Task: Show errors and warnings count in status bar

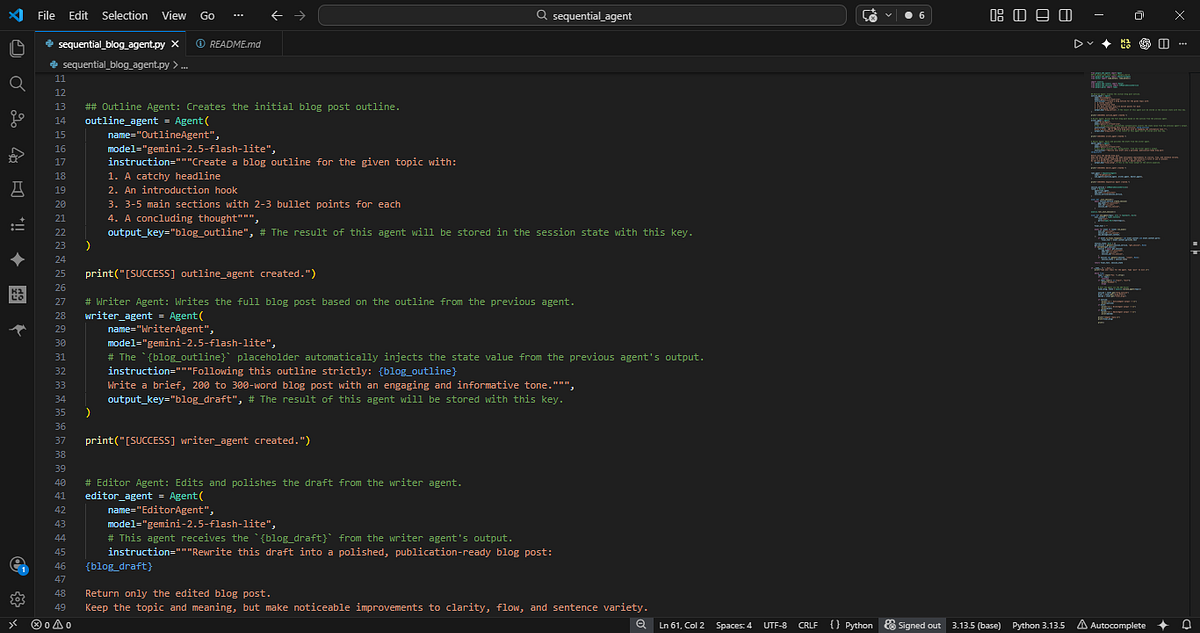Action: pyautogui.click(x=49, y=625)
